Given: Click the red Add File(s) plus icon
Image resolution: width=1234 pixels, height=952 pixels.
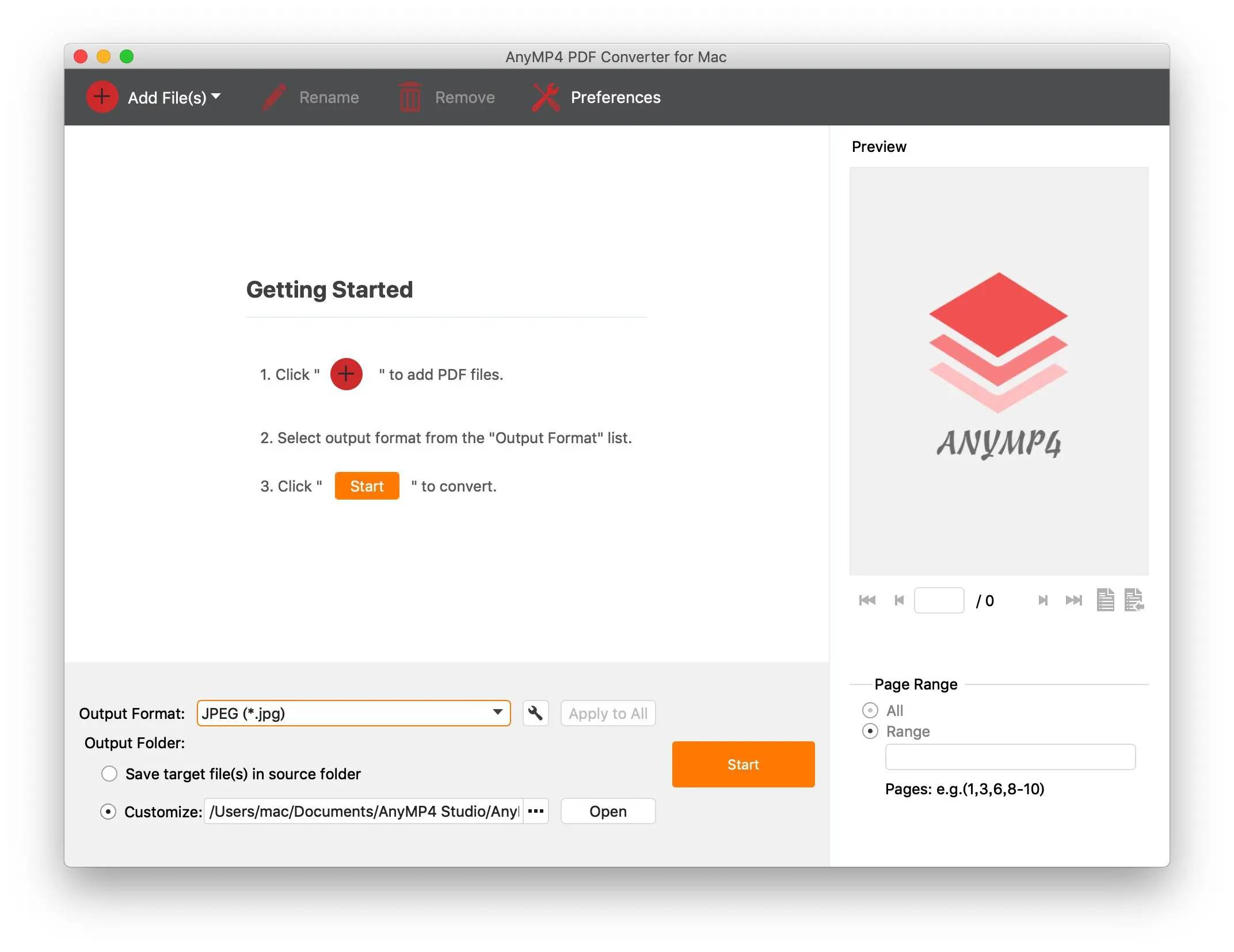Looking at the screenshot, I should click(102, 97).
